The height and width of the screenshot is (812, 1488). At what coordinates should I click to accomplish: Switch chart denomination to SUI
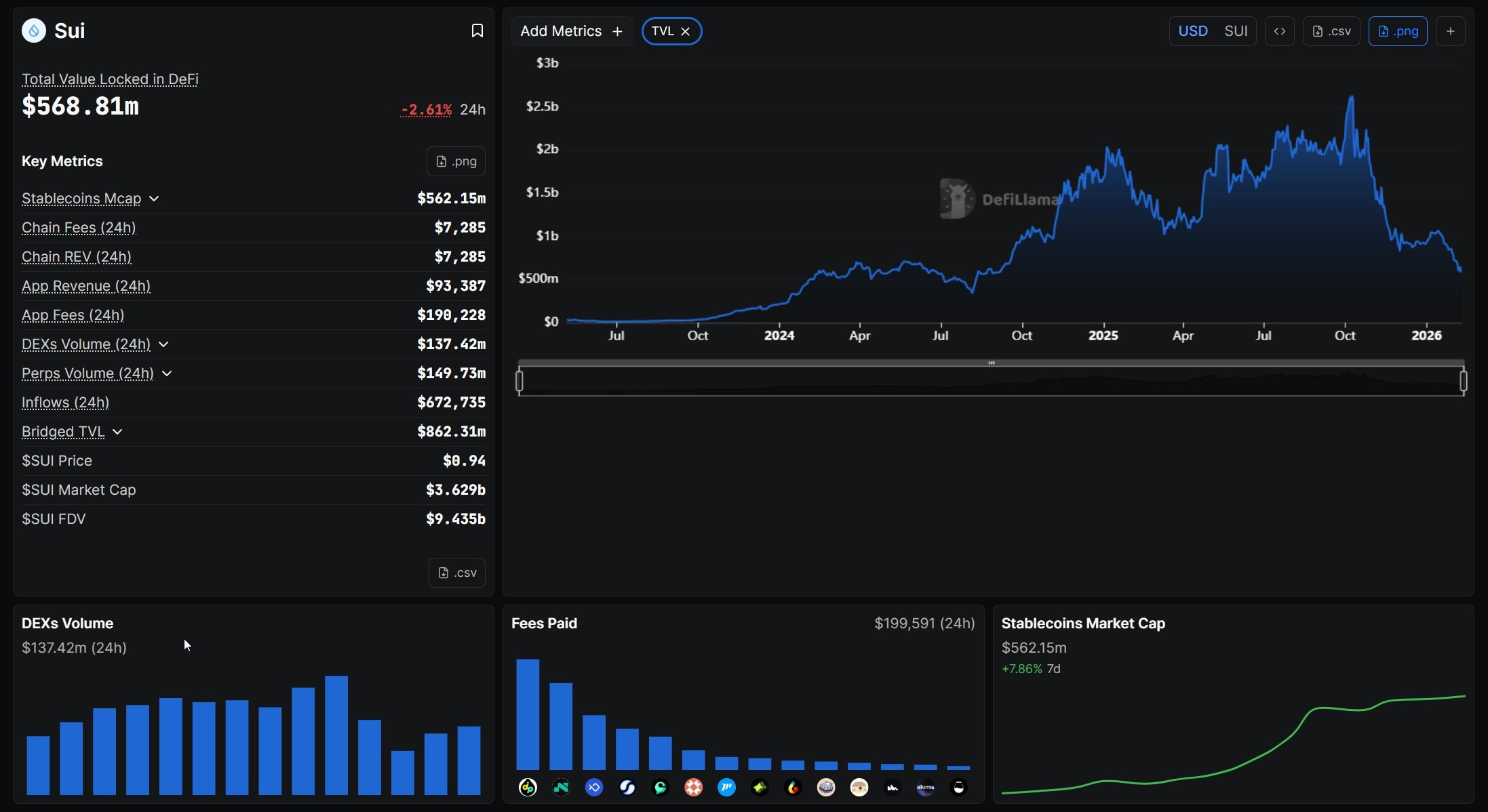click(x=1235, y=31)
